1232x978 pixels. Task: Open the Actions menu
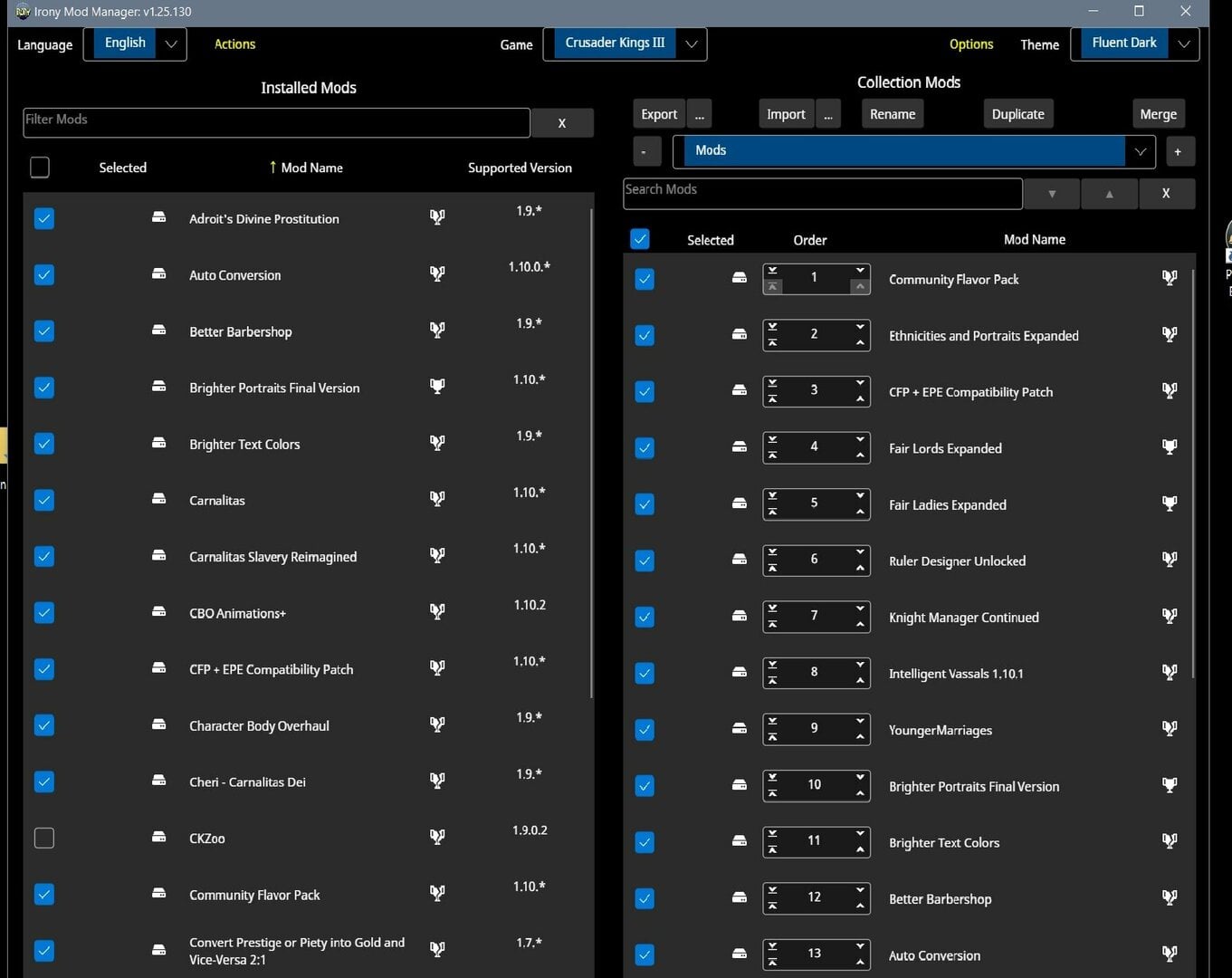(x=234, y=44)
